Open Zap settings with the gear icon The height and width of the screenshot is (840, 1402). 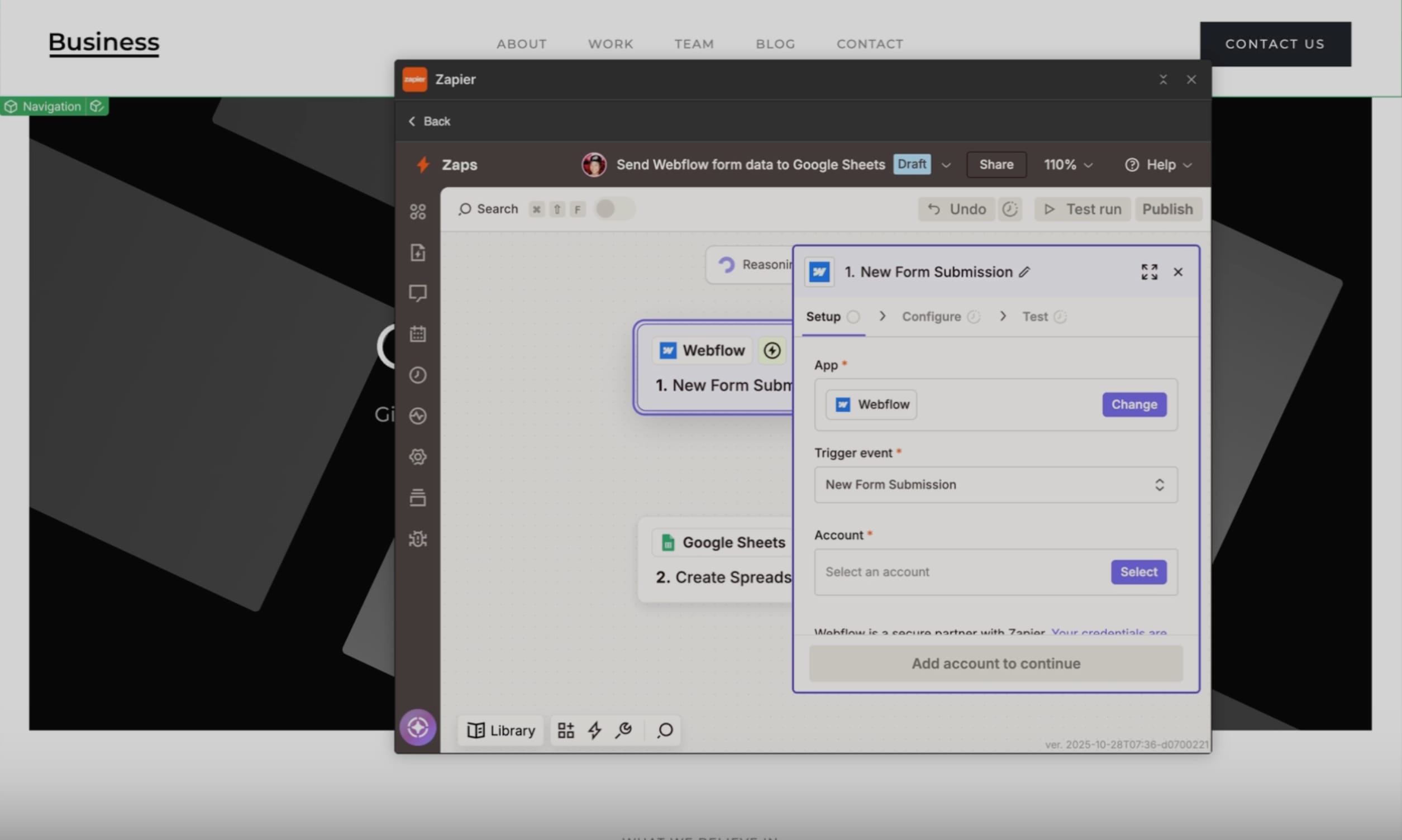pyautogui.click(x=418, y=457)
